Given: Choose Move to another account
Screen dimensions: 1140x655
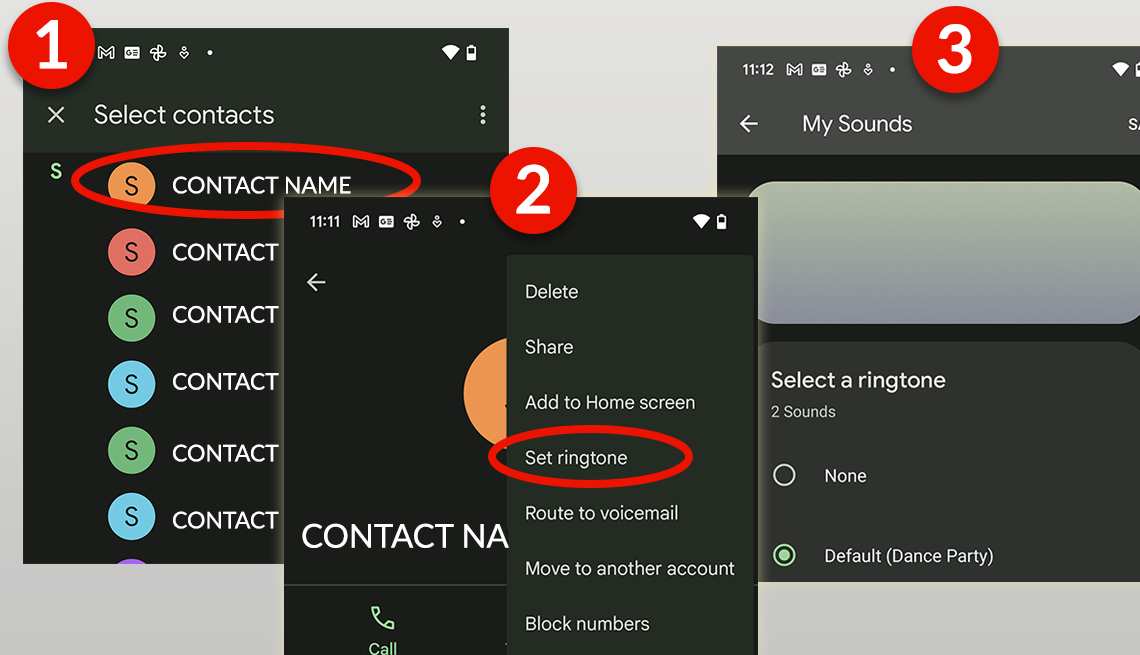Looking at the screenshot, I should (x=630, y=568).
